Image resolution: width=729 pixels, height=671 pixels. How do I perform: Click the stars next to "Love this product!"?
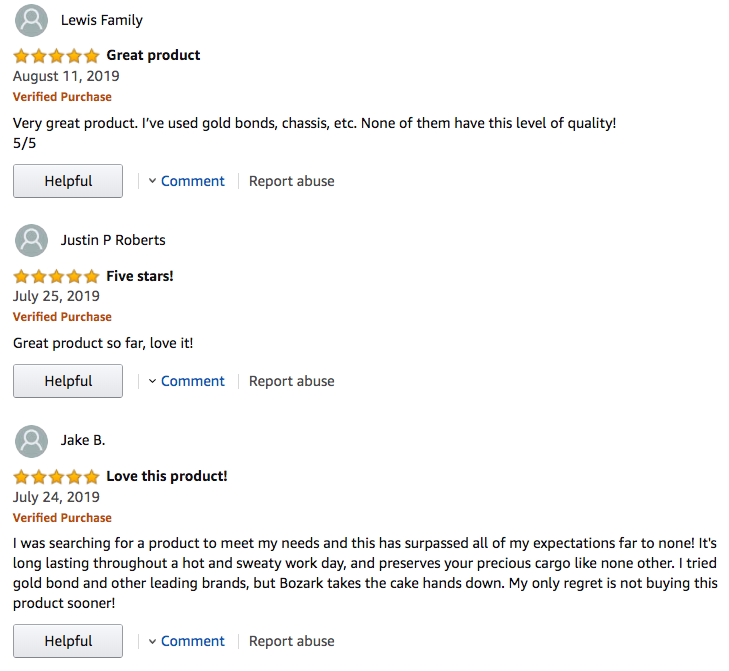56,477
